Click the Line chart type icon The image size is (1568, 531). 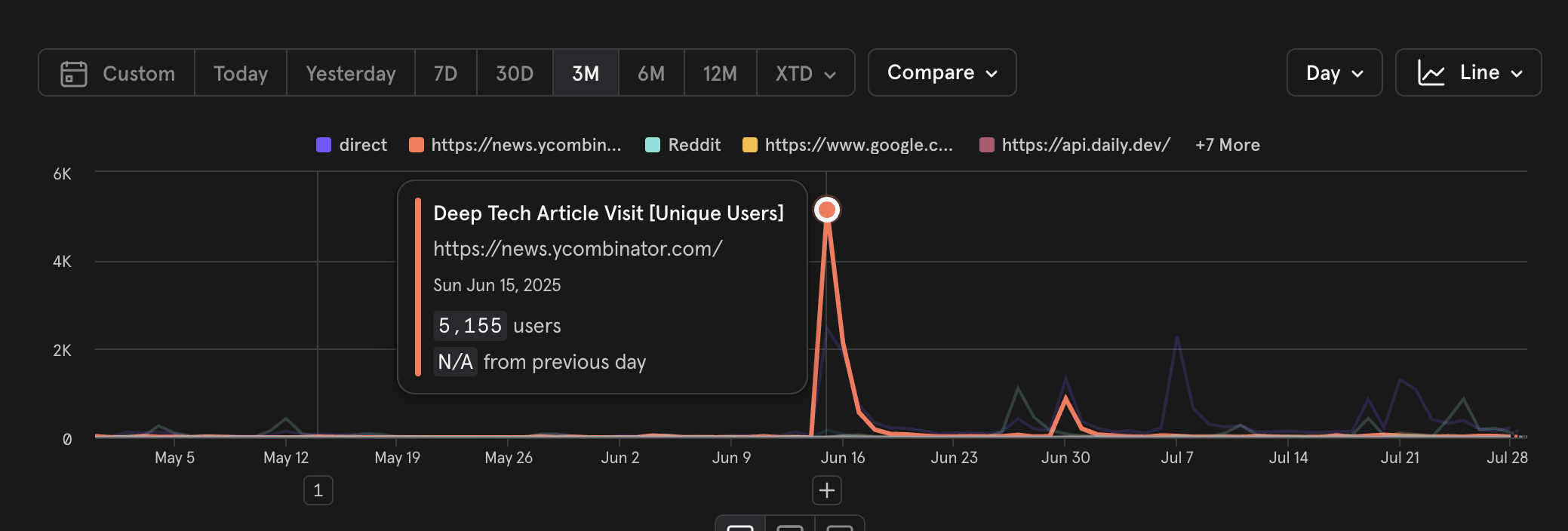click(1431, 73)
